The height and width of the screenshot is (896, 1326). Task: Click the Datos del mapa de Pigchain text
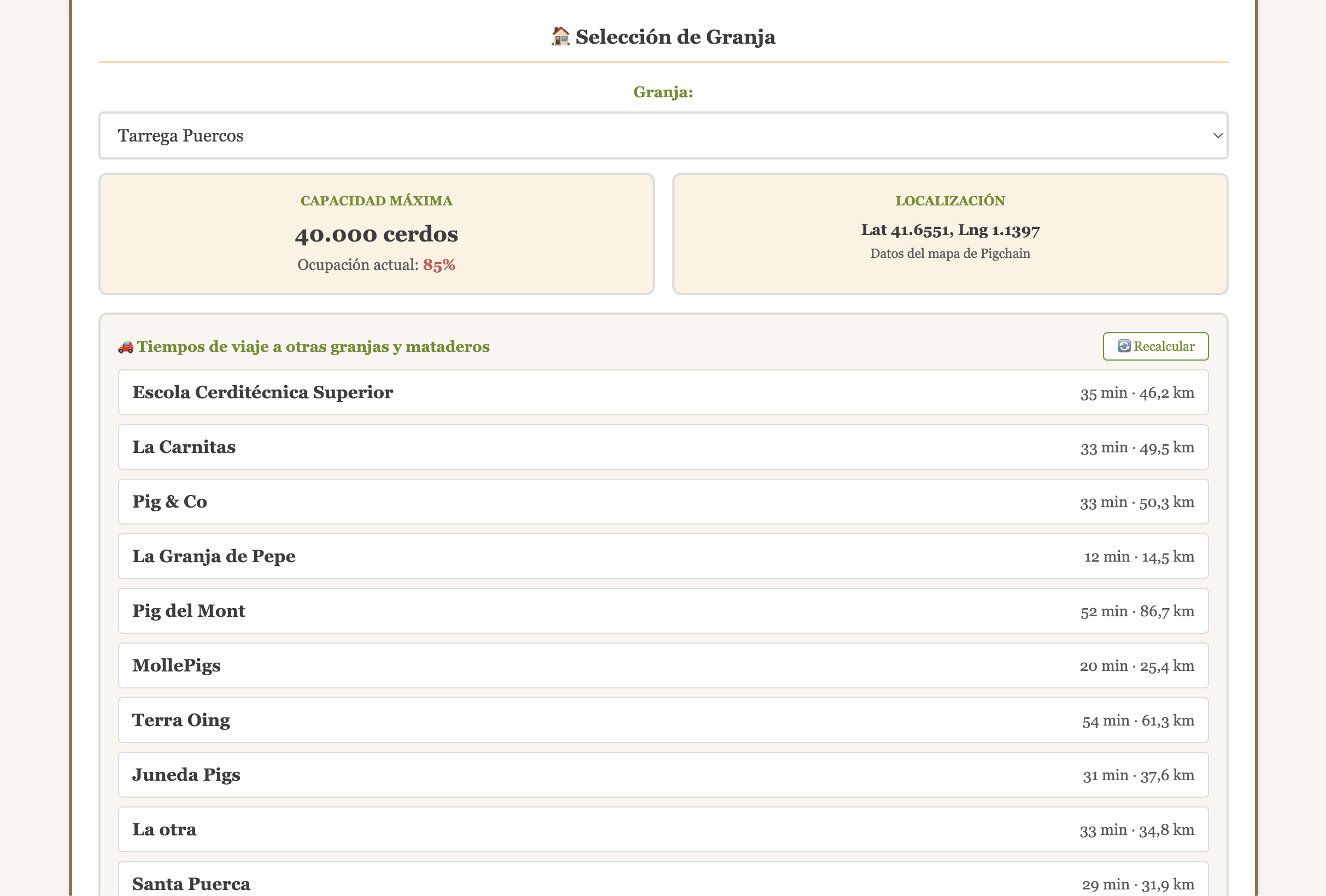point(950,254)
